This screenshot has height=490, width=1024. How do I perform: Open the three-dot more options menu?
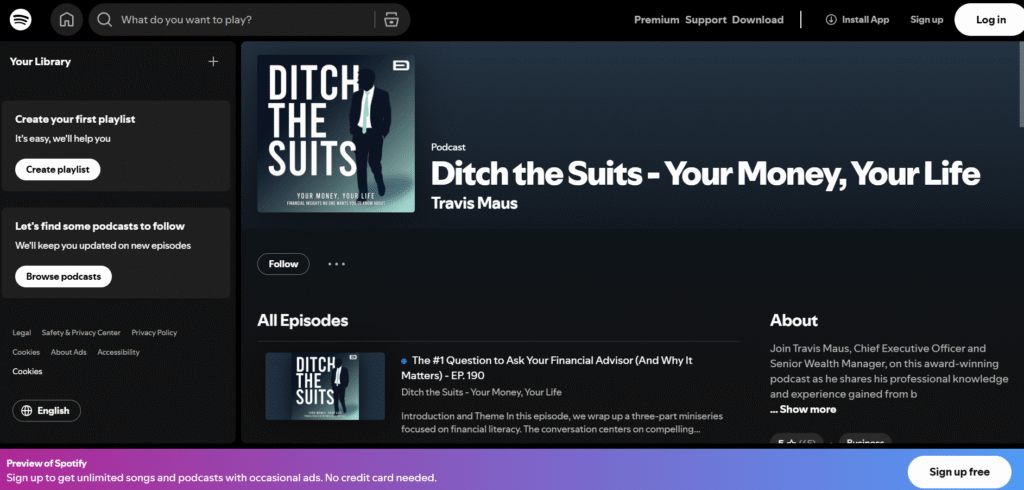pos(336,264)
